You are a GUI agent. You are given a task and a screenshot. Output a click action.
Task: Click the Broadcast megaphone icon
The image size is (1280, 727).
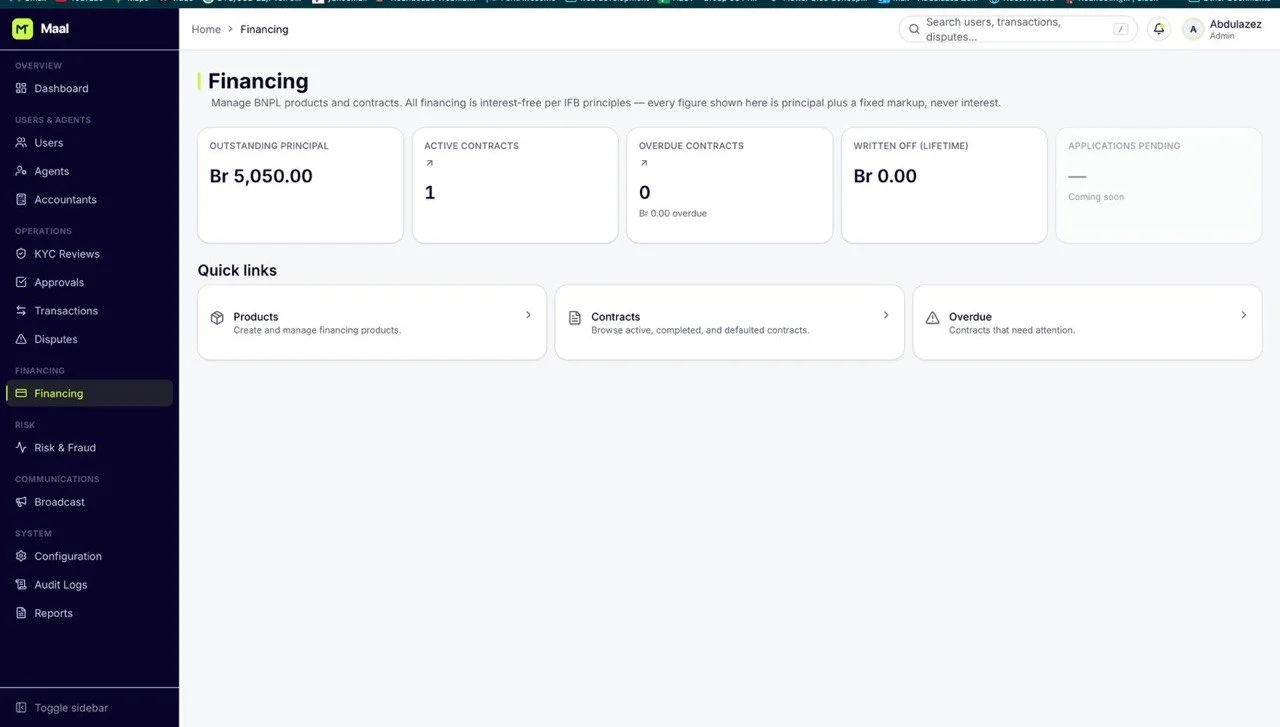coord(21,502)
